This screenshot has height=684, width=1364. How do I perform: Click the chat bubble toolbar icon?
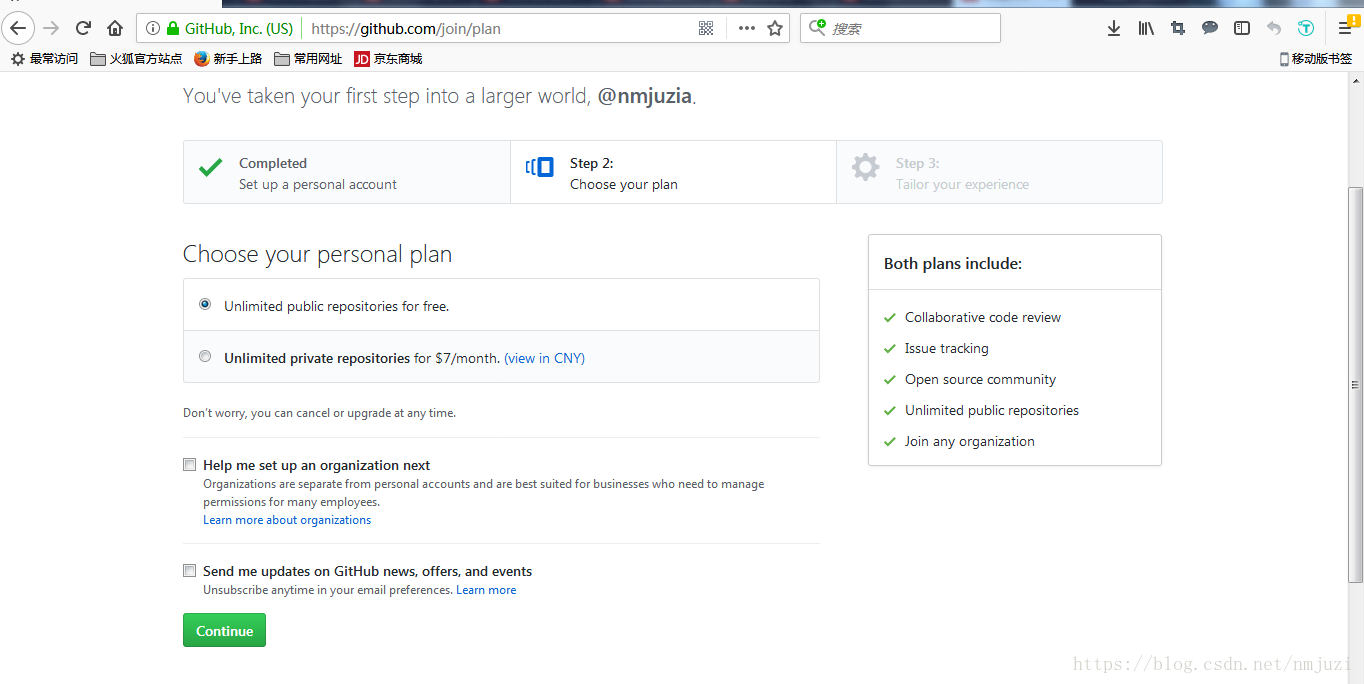(x=1210, y=28)
